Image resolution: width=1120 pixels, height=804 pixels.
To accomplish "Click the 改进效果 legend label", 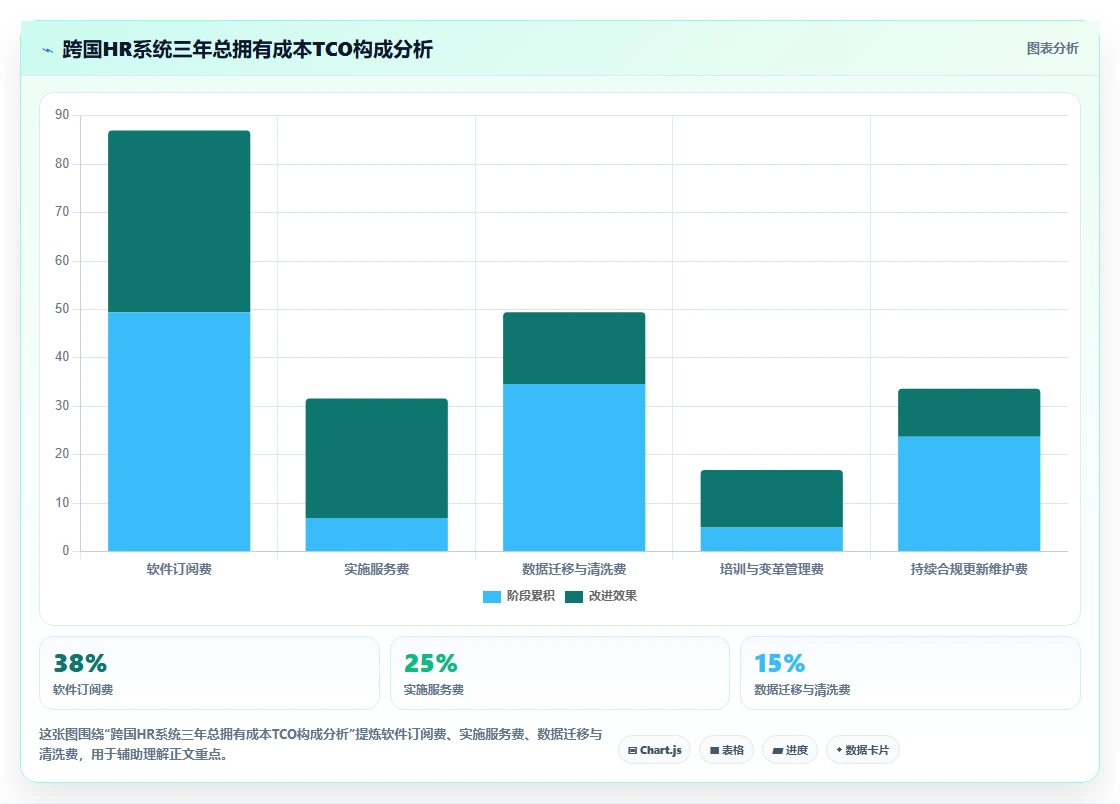I will 613,596.
